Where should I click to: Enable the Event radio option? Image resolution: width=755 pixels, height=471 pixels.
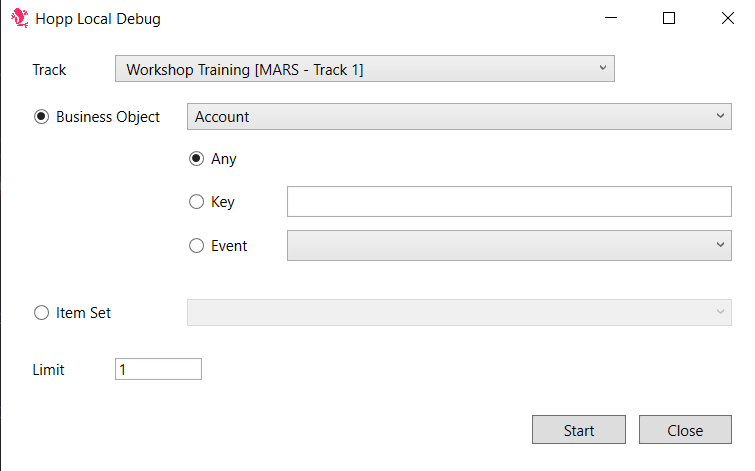197,246
